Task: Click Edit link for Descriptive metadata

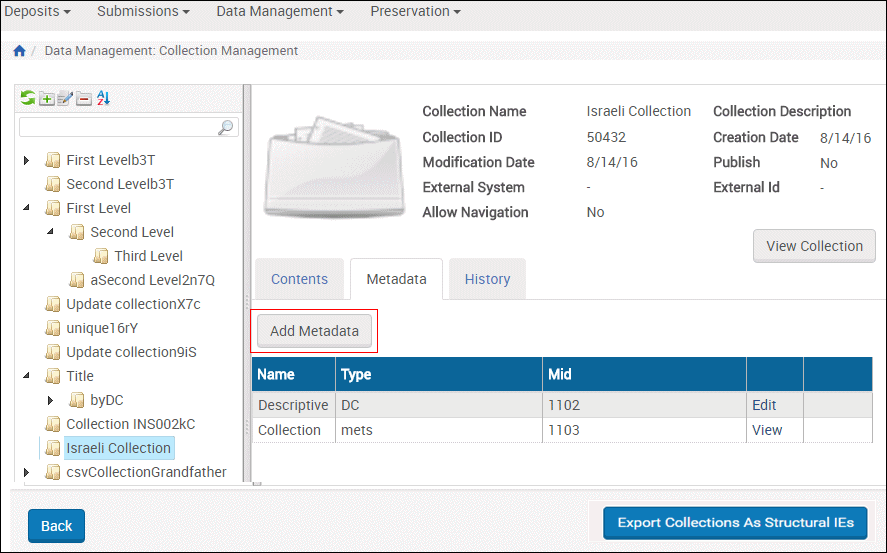Action: point(764,405)
